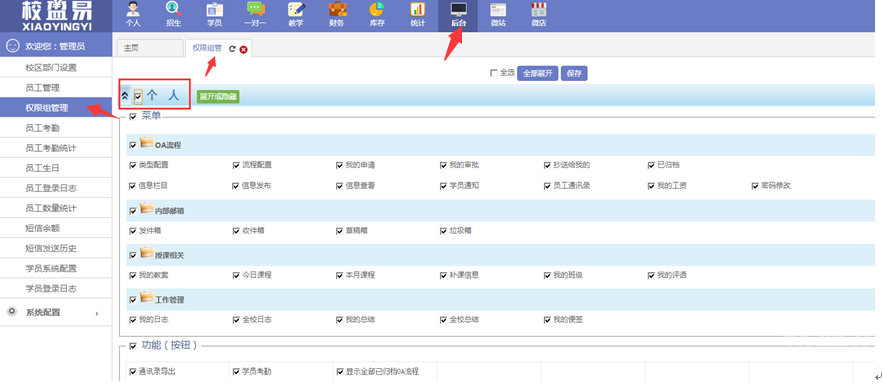
Task: Click the smiley welcome icon
Action: point(12,46)
